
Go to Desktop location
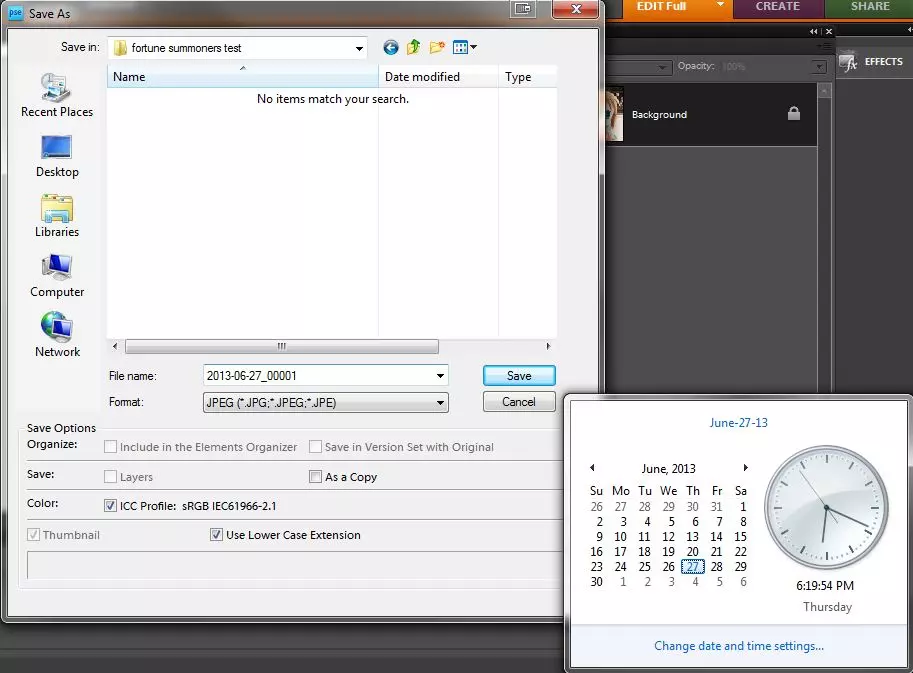56,156
